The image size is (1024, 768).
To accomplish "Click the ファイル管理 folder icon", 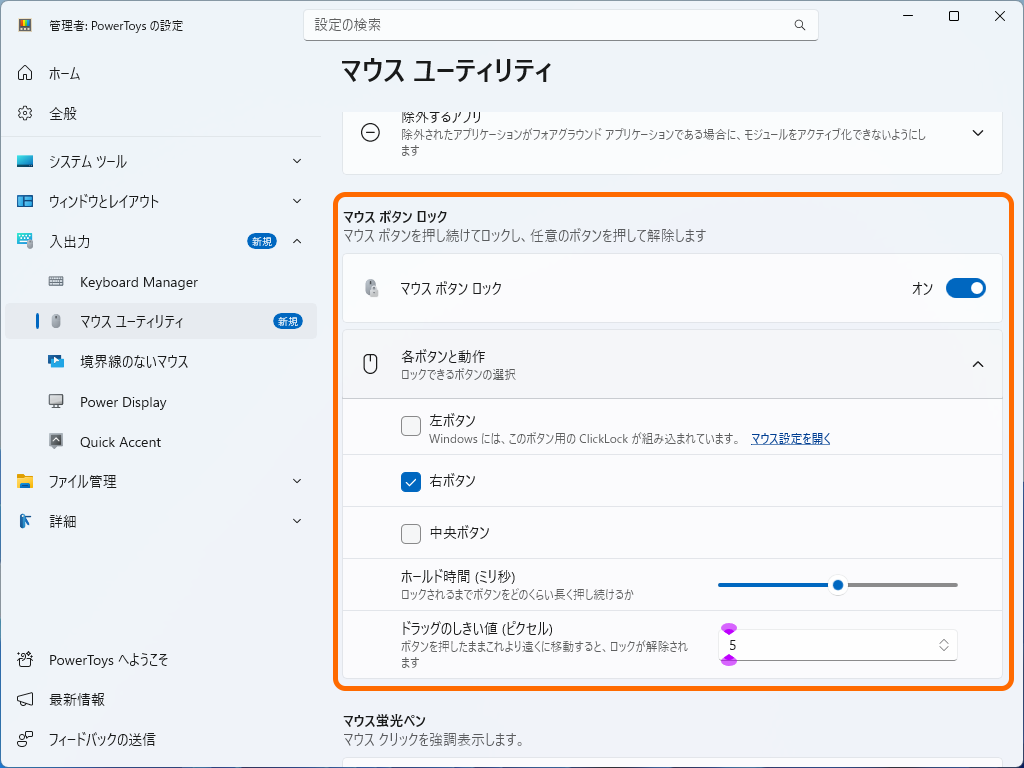I will click(25, 481).
